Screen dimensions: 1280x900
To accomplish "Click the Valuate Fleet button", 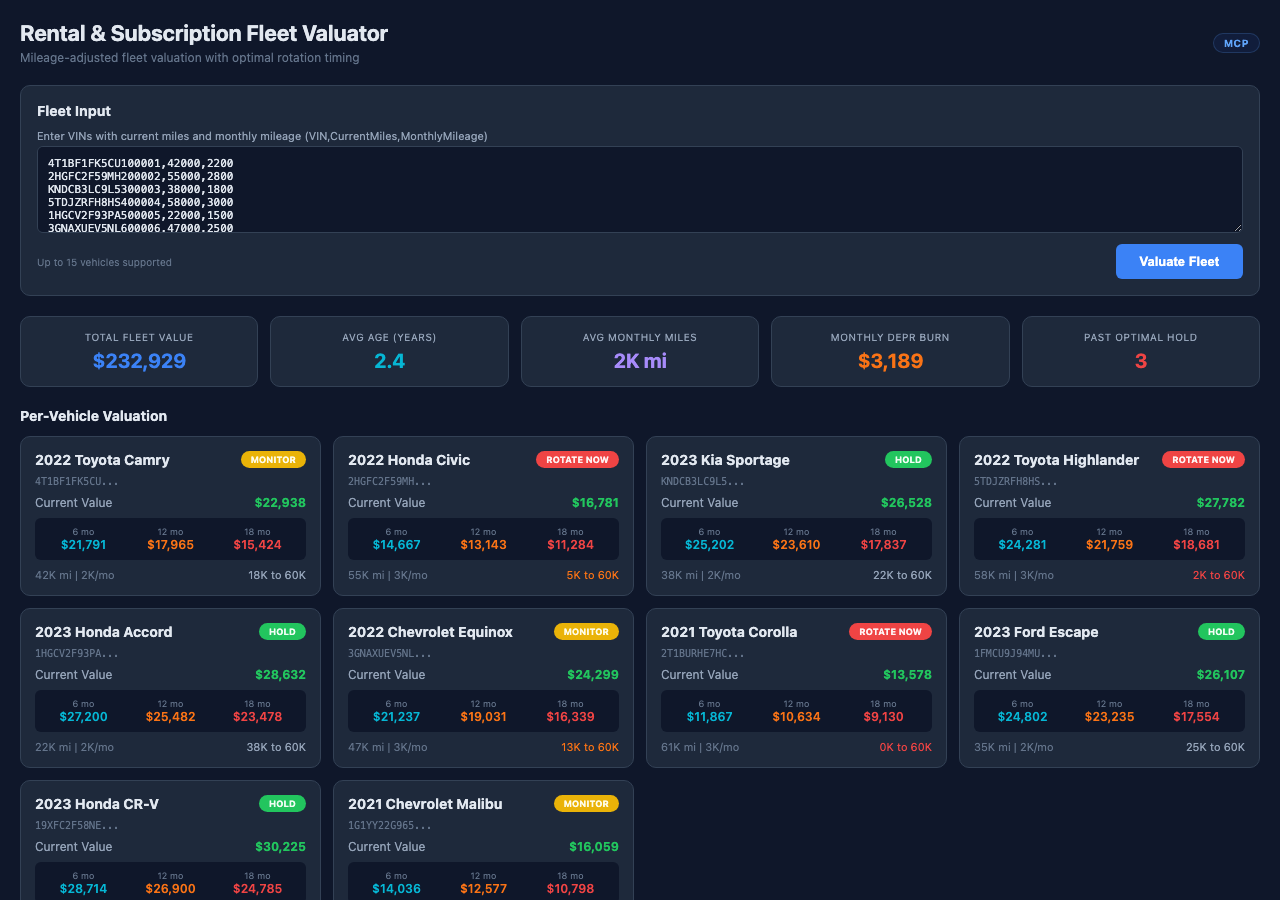I will [1179, 261].
